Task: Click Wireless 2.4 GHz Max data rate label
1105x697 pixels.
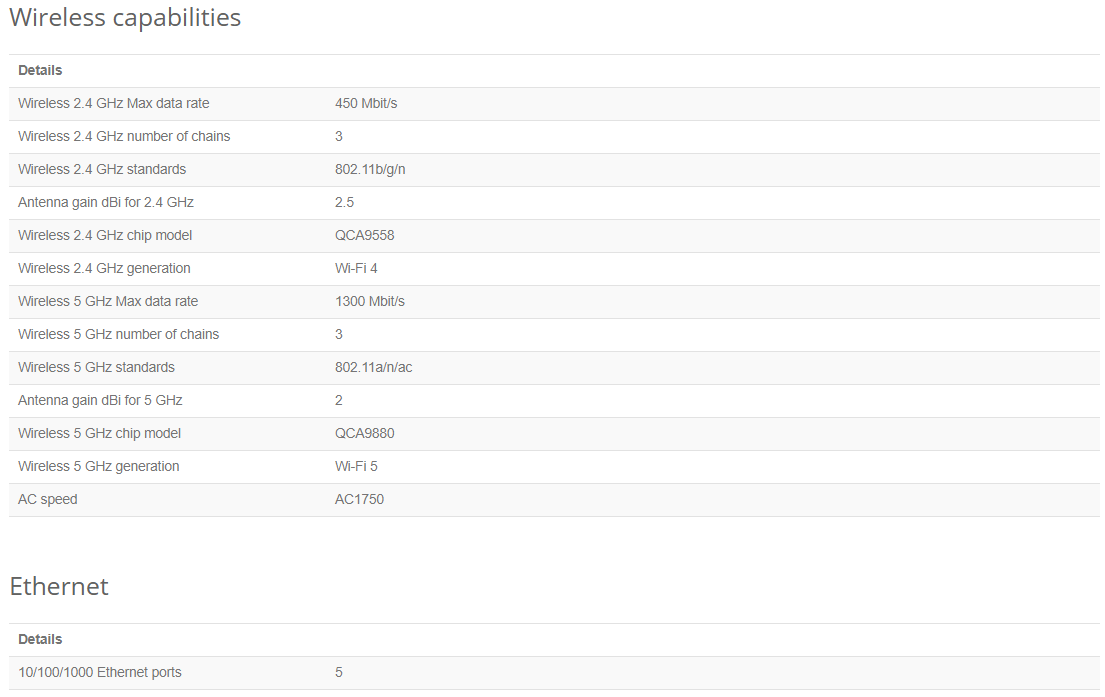Action: pos(113,104)
